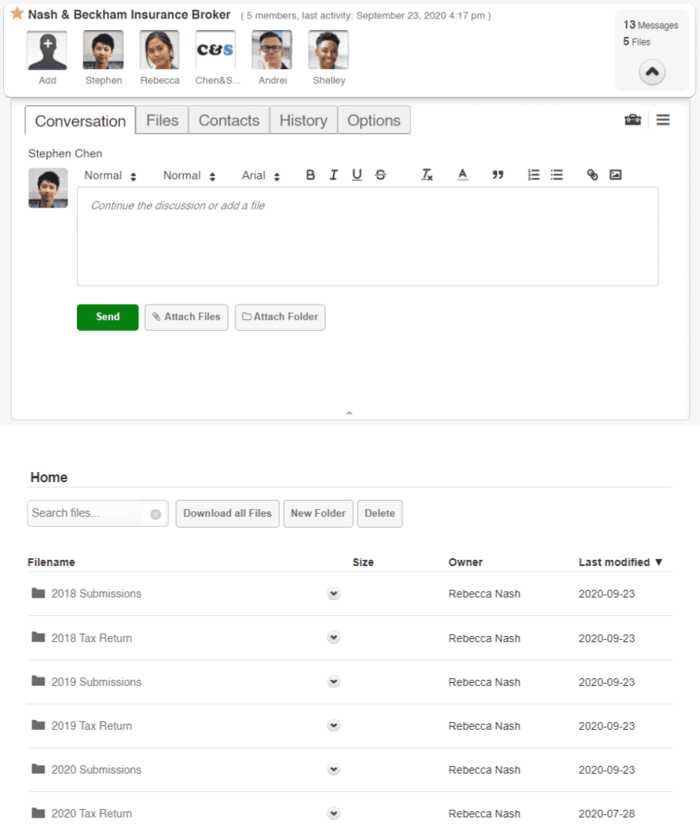Viewport: 700px width, 829px height.
Task: Switch to the Files tab
Action: pos(162,121)
